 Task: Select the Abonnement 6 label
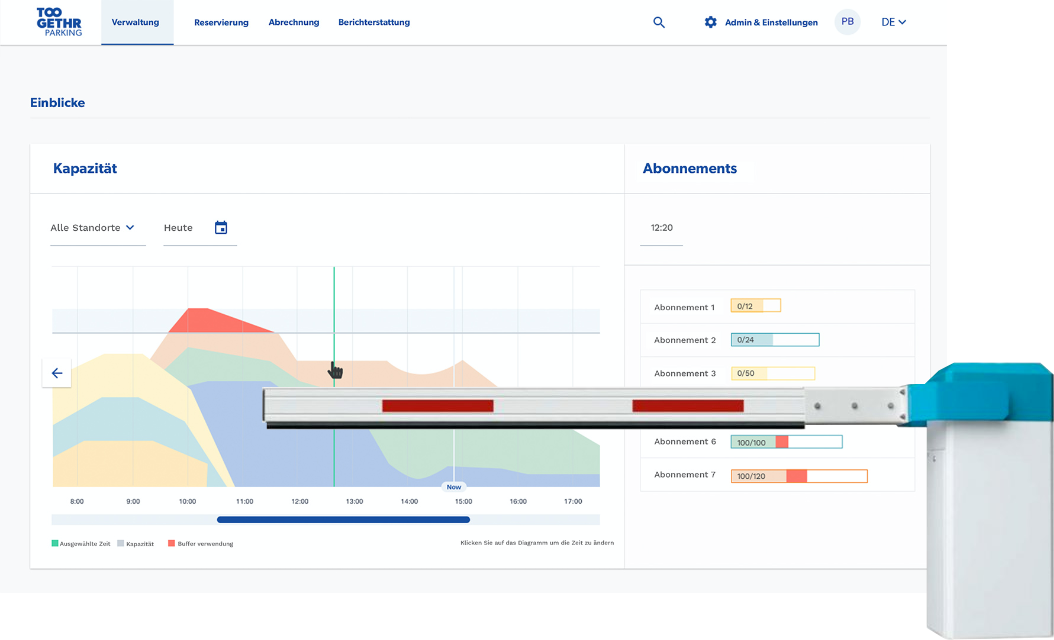coord(685,442)
